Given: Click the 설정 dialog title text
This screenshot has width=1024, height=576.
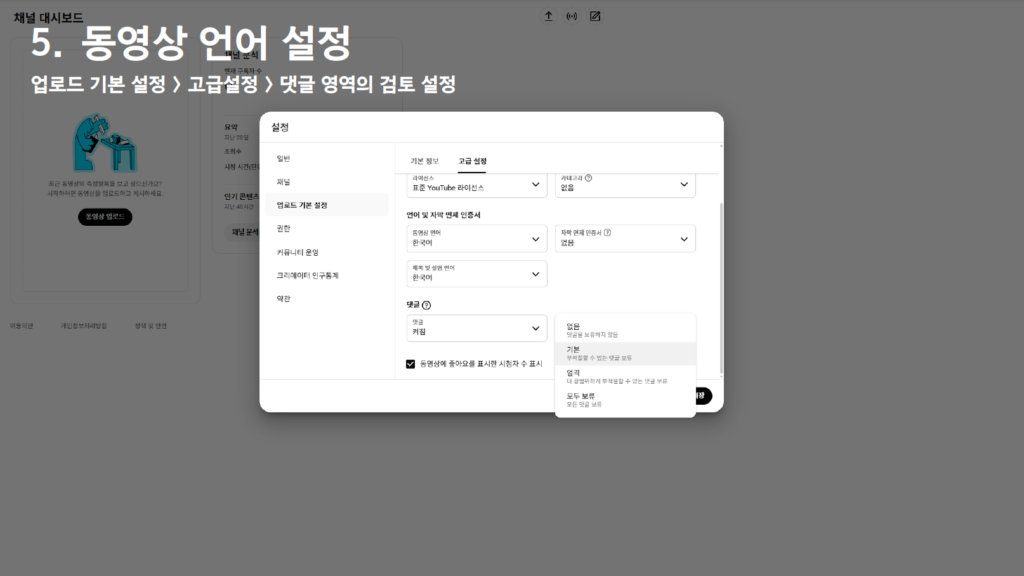Looking at the screenshot, I should pyautogui.click(x=280, y=127).
